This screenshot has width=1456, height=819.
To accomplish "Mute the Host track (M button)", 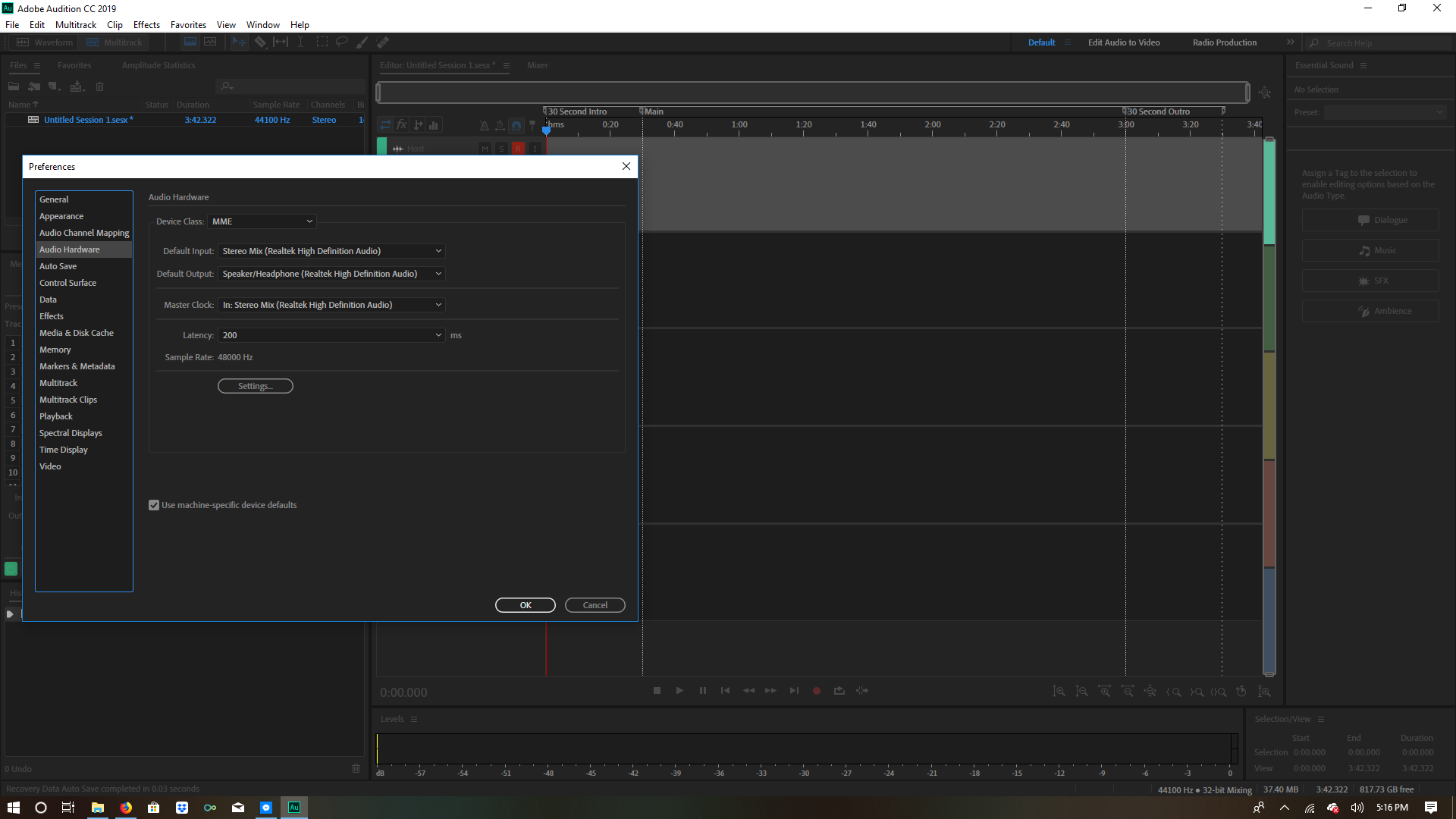I will [485, 149].
